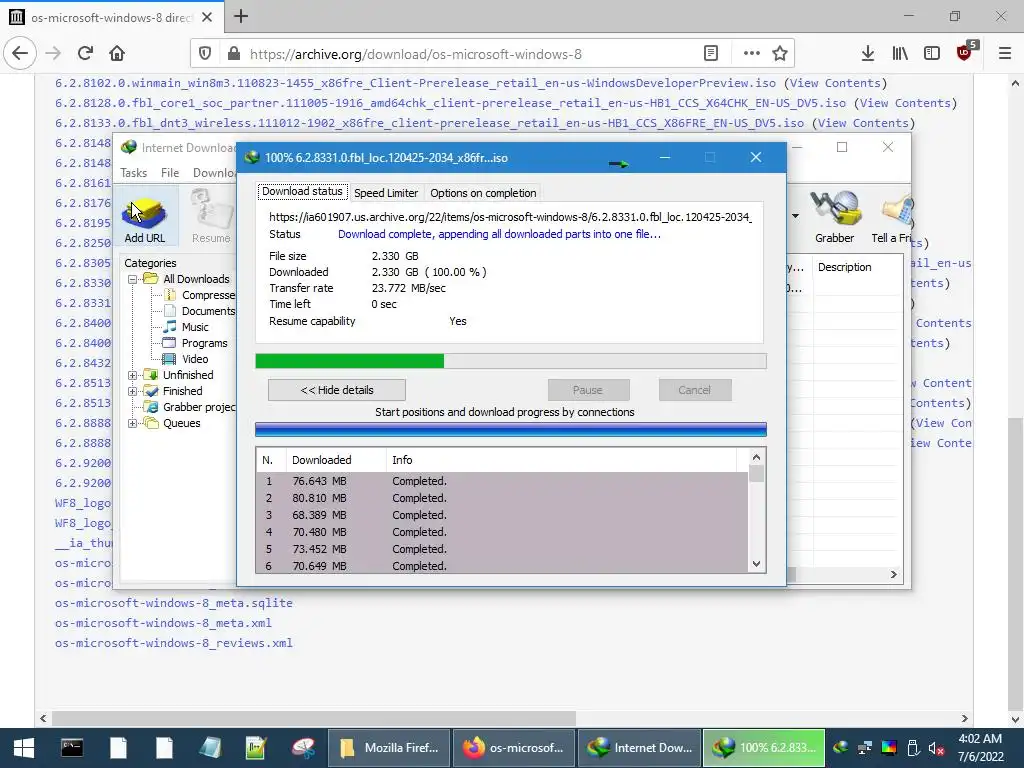The width and height of the screenshot is (1024, 768).
Task: Toggle reader view icon in address bar
Action: (711, 54)
